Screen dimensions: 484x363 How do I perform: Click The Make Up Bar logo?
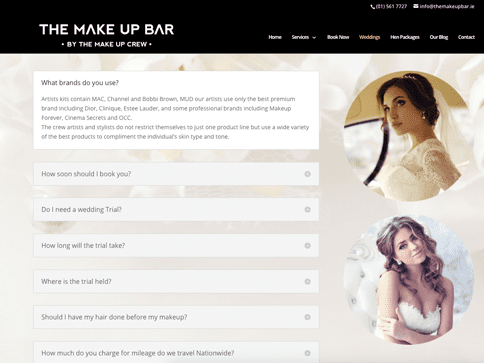107,35
